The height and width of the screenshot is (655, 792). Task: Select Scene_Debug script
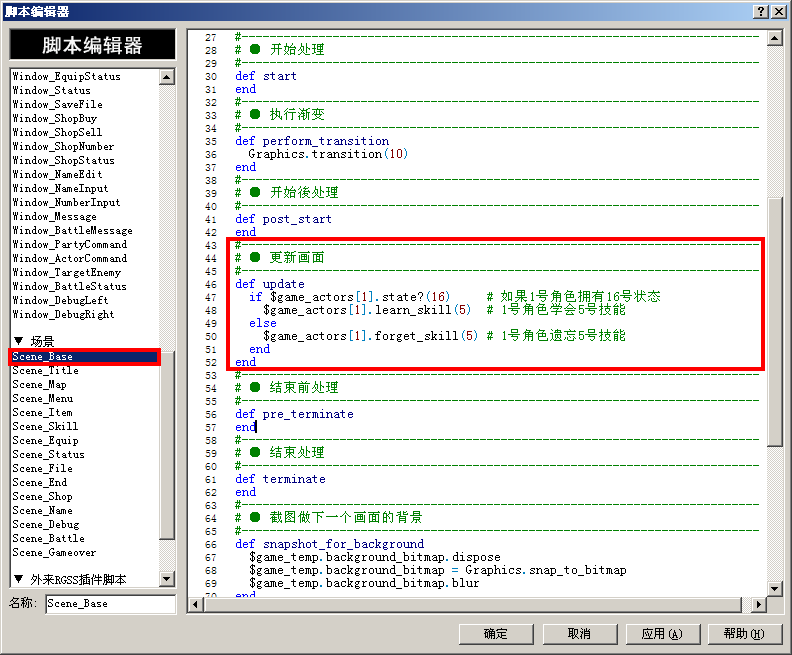click(x=45, y=525)
